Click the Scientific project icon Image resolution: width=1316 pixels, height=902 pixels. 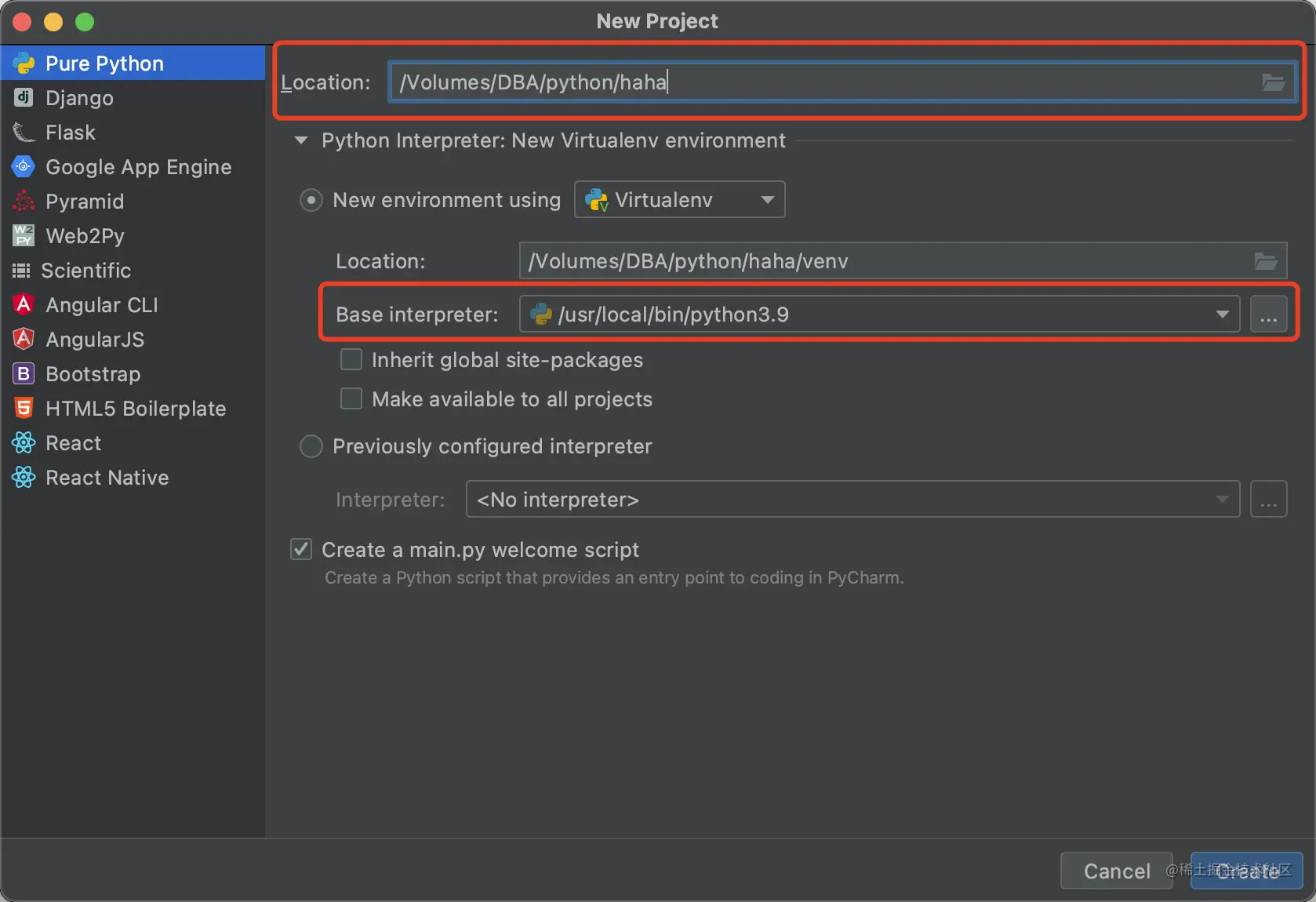[x=21, y=271]
